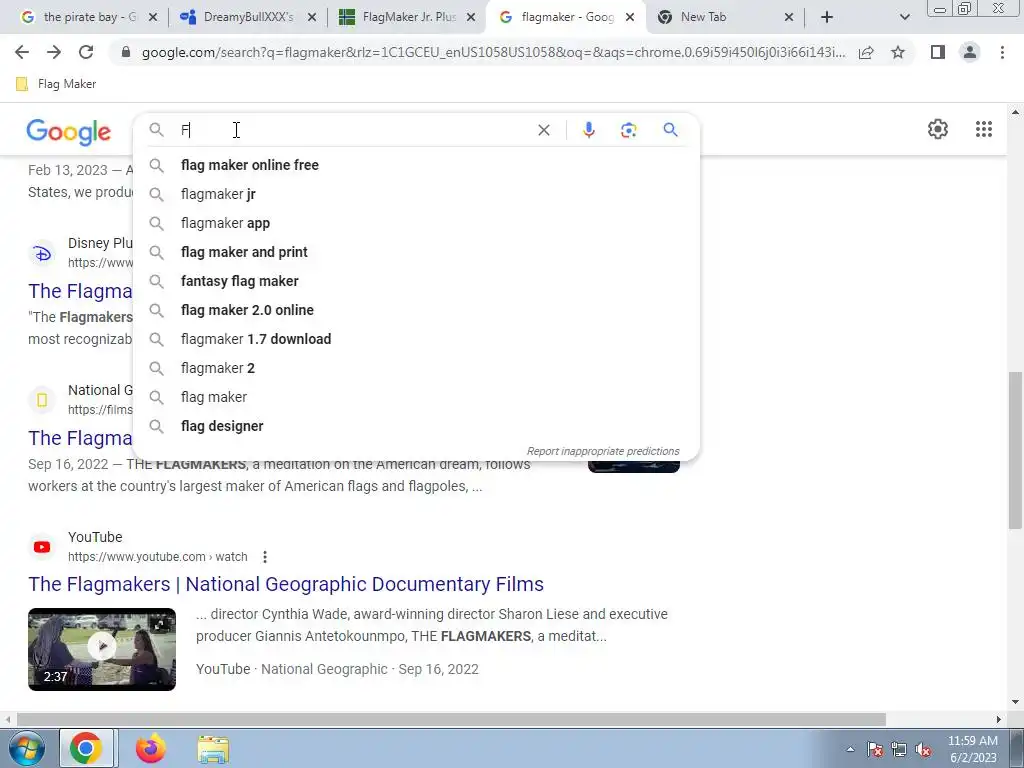Choose suggestion 'flagmaker 2'

pyautogui.click(x=416, y=368)
